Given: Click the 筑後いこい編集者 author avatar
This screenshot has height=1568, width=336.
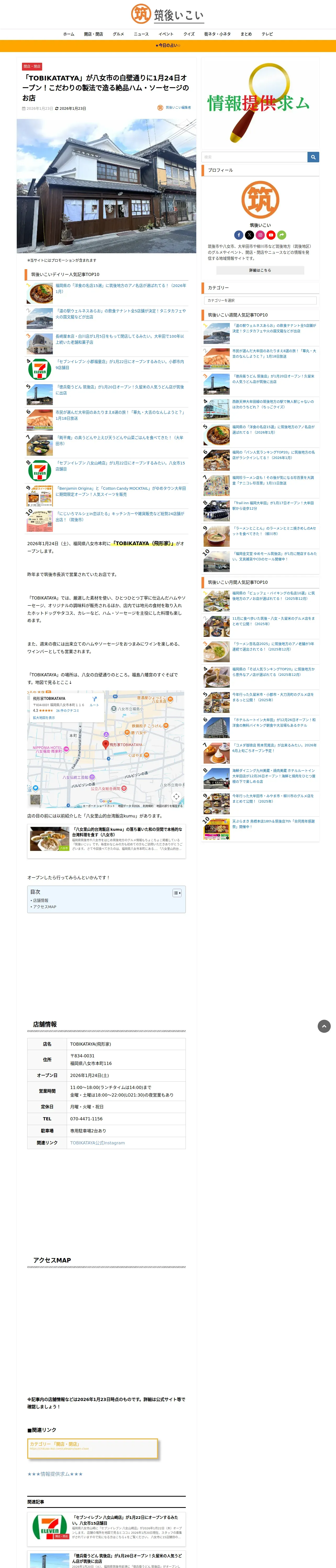Looking at the screenshot, I should (x=160, y=108).
